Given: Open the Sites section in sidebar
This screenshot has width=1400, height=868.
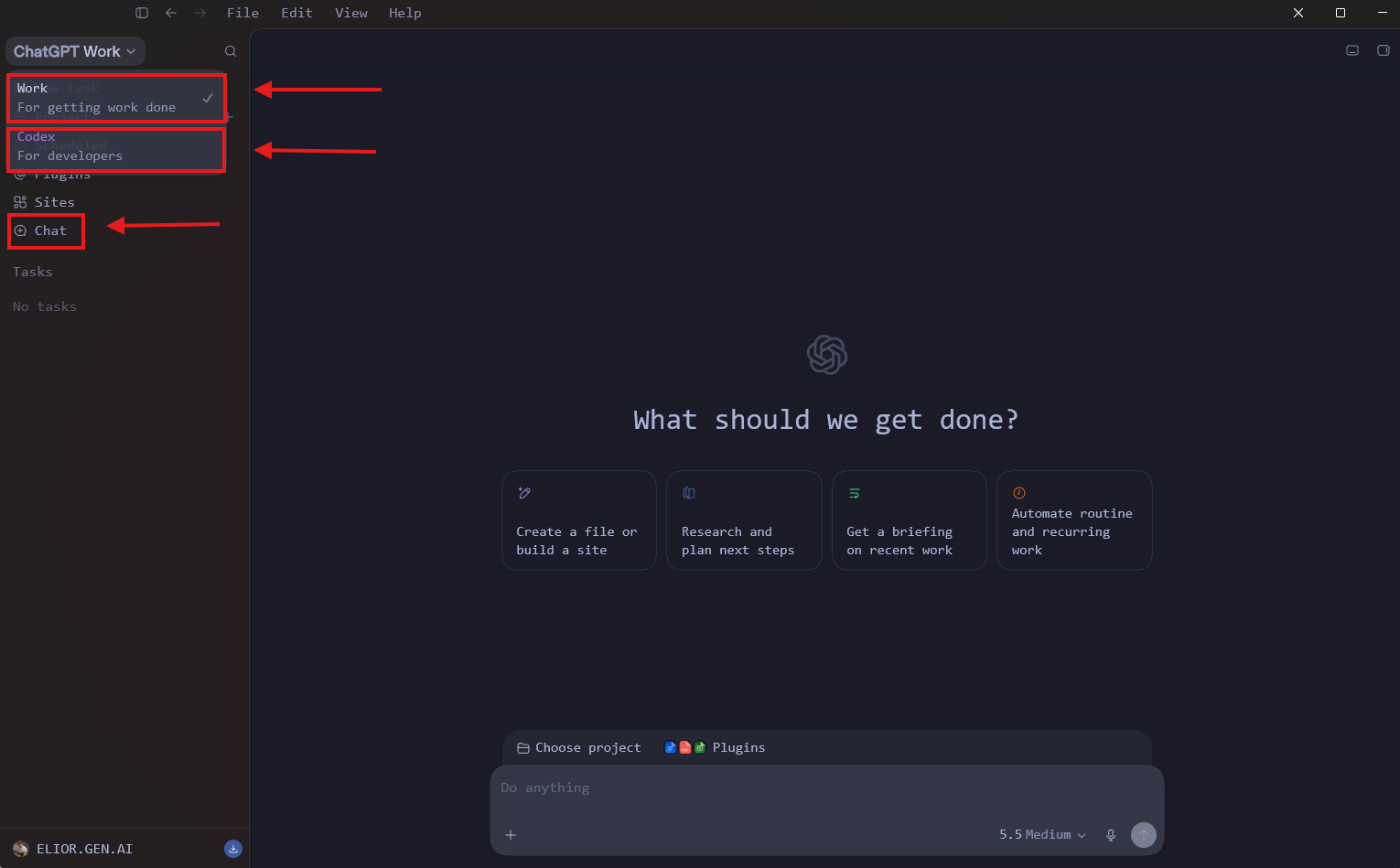Looking at the screenshot, I should (44, 202).
